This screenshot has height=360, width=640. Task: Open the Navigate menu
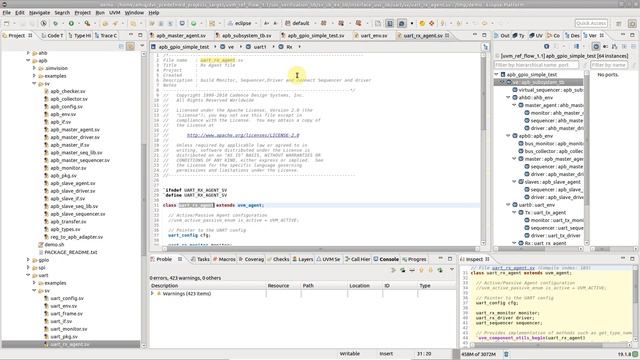pos(39,13)
